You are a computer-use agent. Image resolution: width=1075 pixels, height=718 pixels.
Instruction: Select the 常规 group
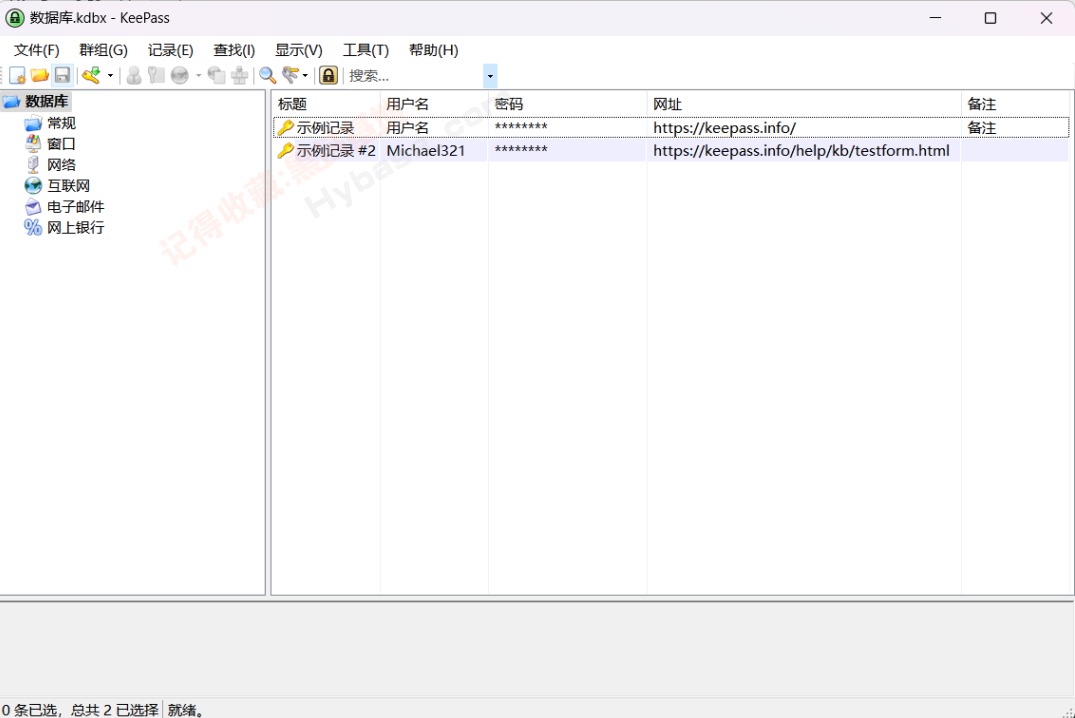[62, 123]
